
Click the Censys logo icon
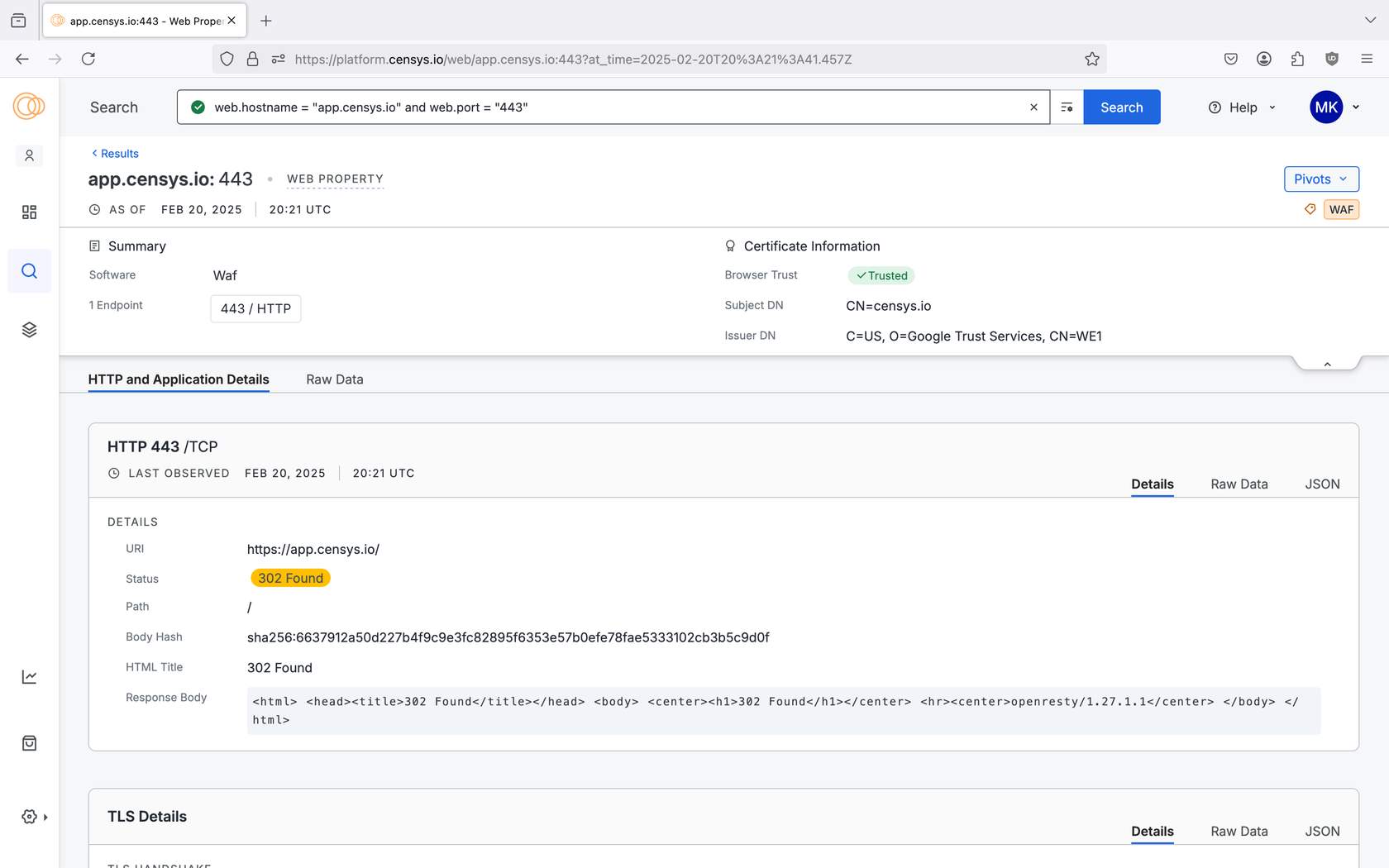[x=29, y=107]
